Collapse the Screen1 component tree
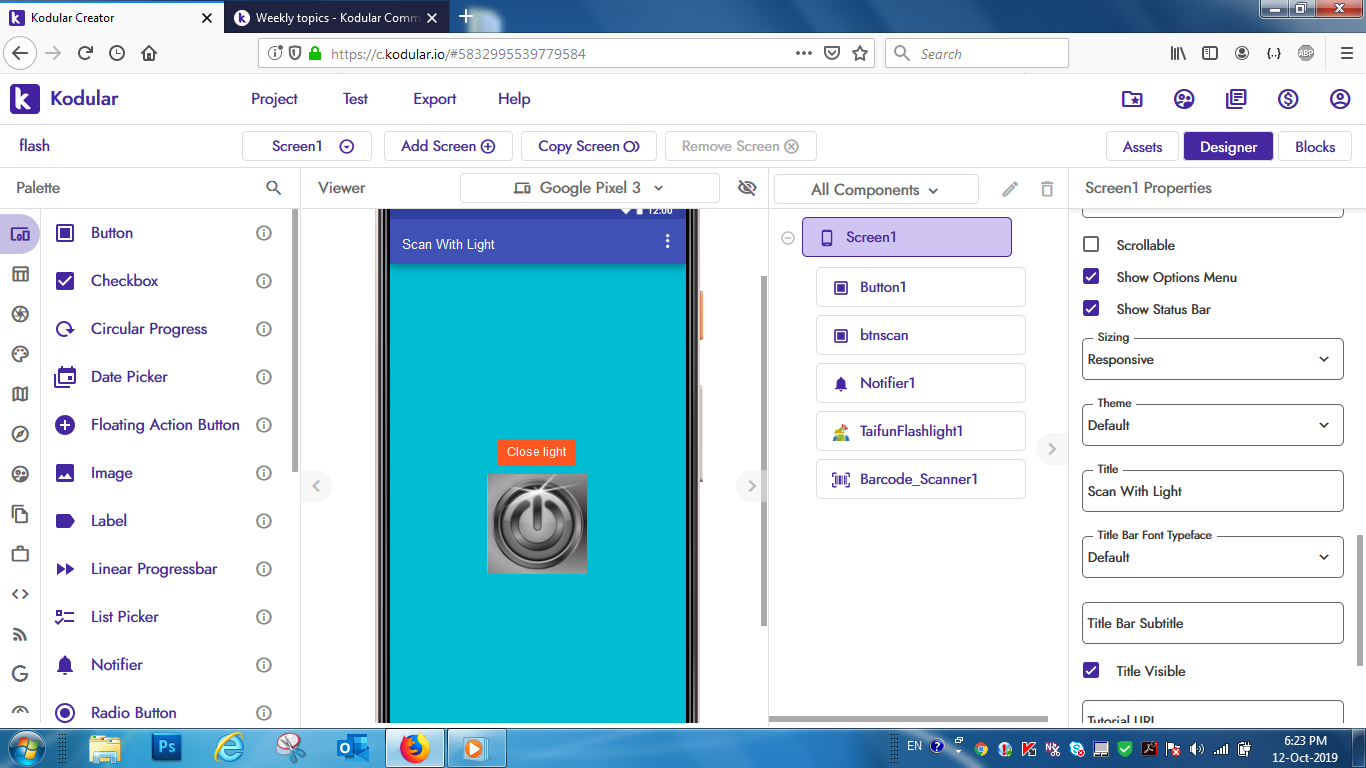Screen dimensions: 1366x768 (x=788, y=238)
